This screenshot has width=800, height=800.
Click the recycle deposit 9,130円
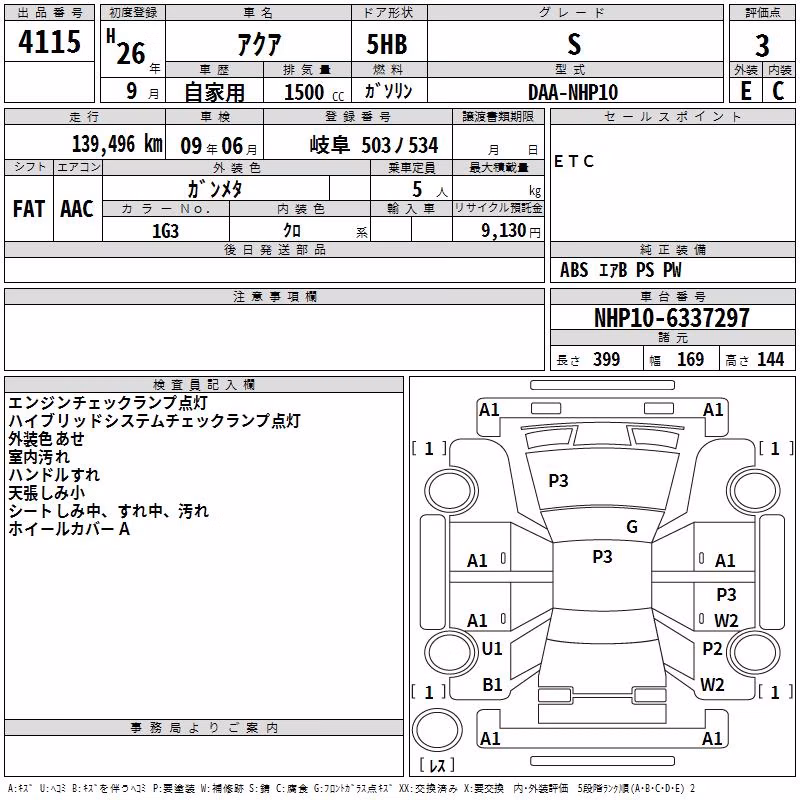pyautogui.click(x=511, y=231)
